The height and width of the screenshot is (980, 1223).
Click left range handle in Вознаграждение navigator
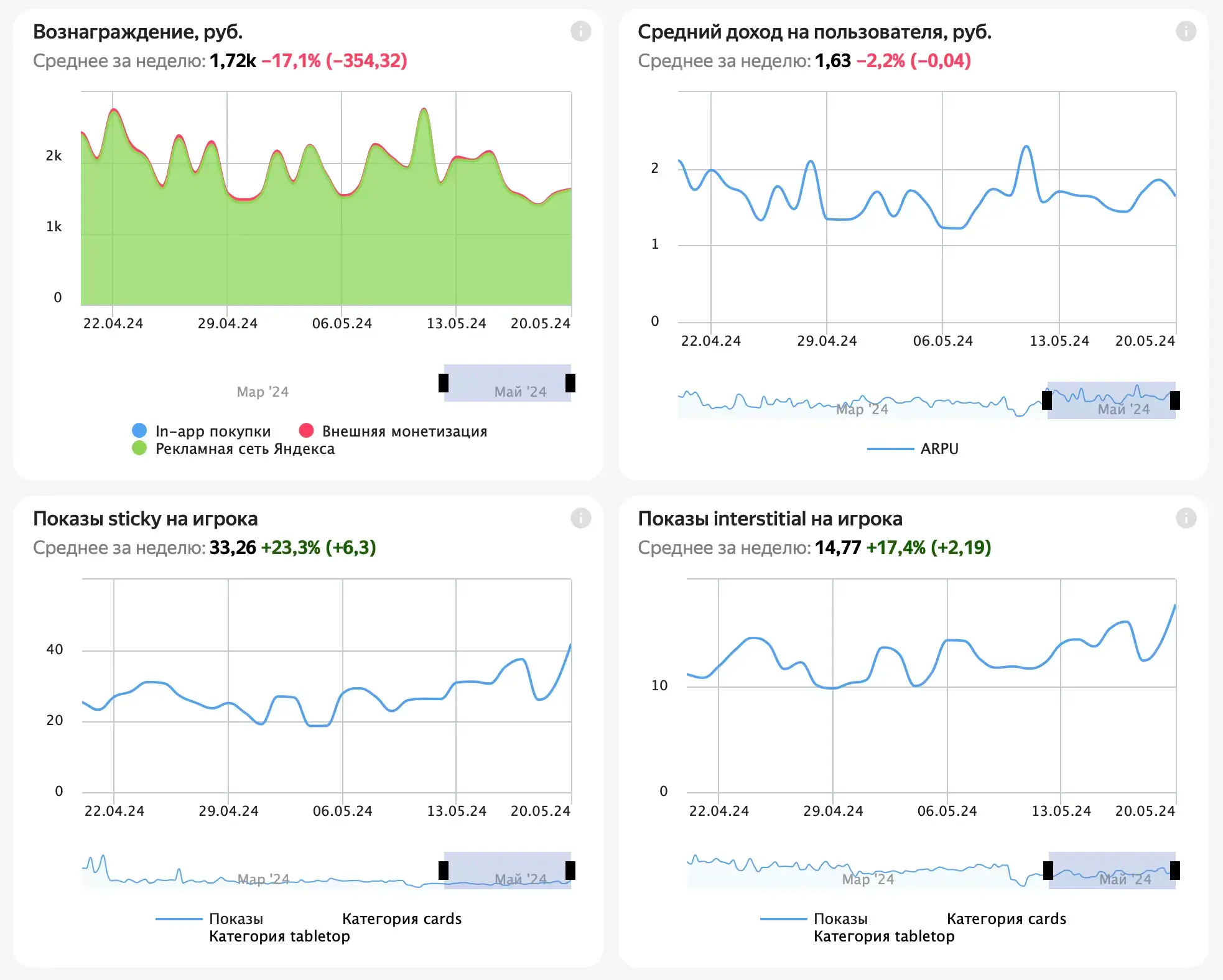(444, 383)
